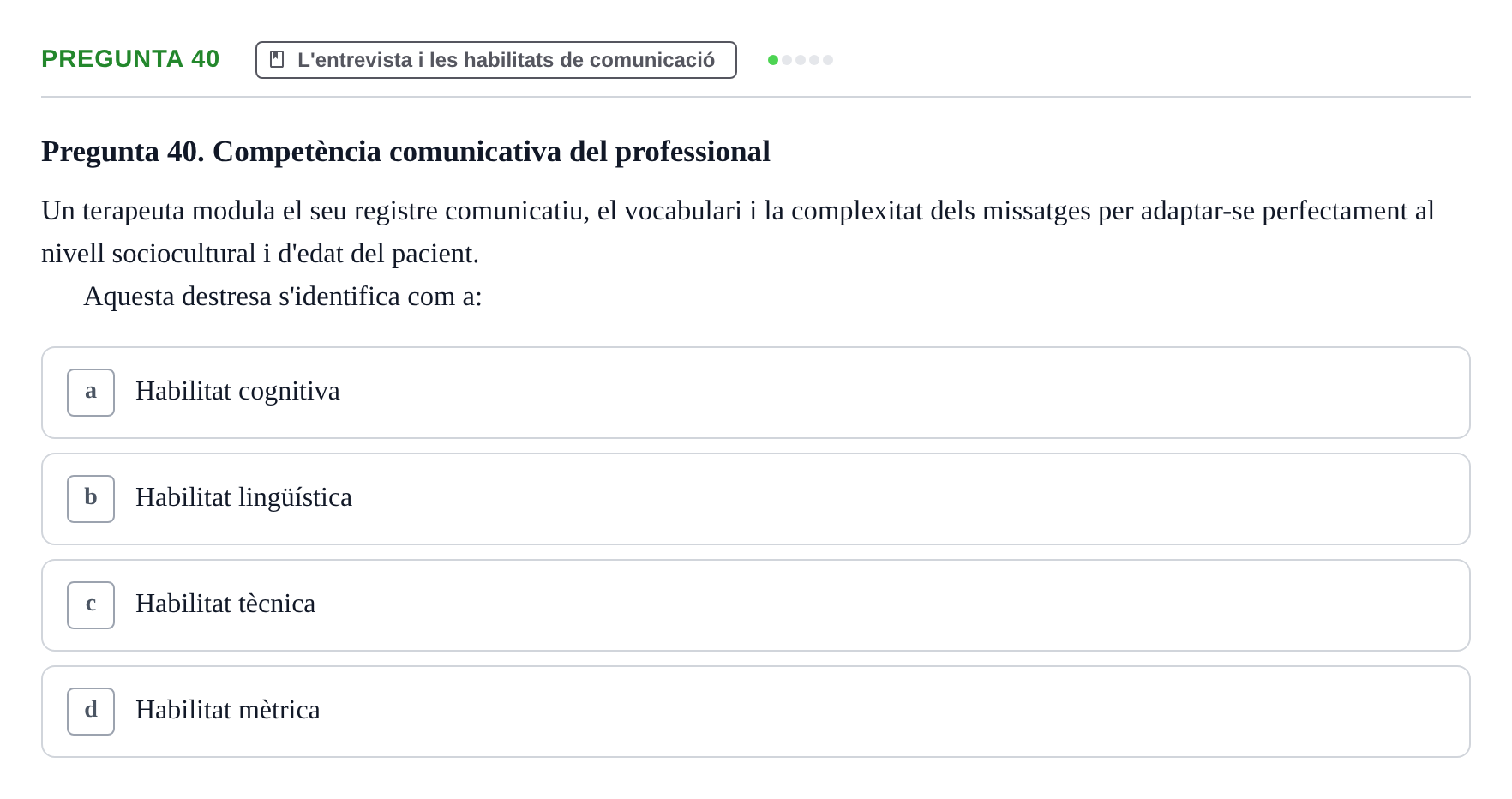Viewport: 1512px width, 799px height.
Task: Open the L'entrevista i les habilitats de comunicació tag
Action: pos(496,60)
